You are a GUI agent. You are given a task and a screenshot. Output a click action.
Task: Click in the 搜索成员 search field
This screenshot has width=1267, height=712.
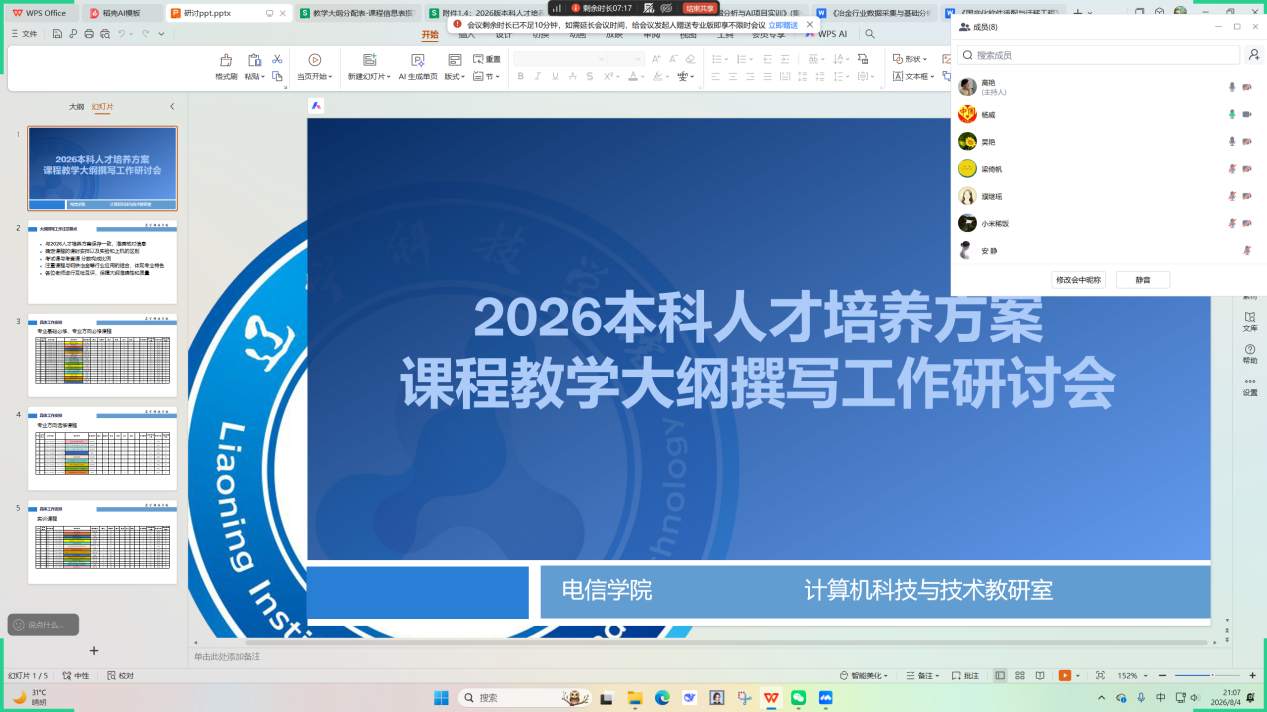coord(1098,55)
